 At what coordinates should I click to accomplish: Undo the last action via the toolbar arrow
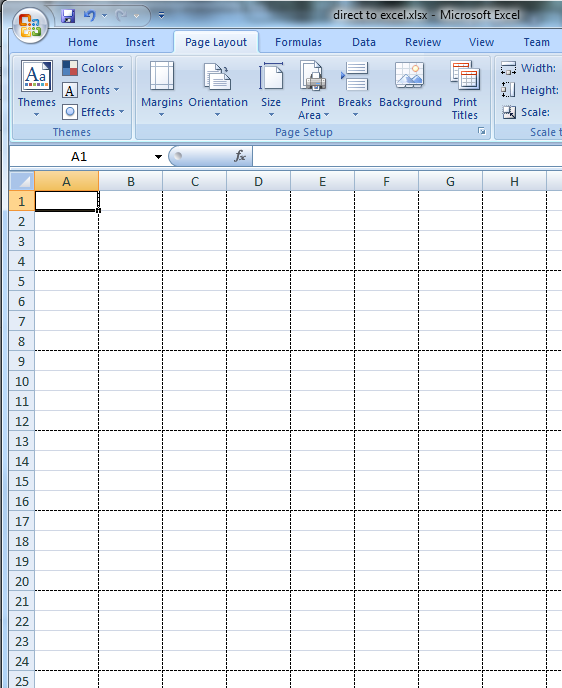coord(89,16)
